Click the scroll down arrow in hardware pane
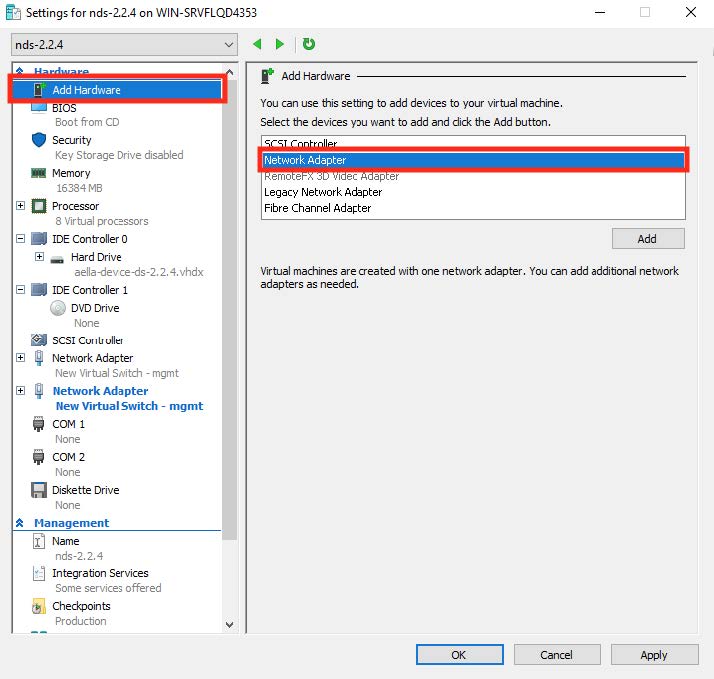Screen dimensions: 714x679 [229, 625]
